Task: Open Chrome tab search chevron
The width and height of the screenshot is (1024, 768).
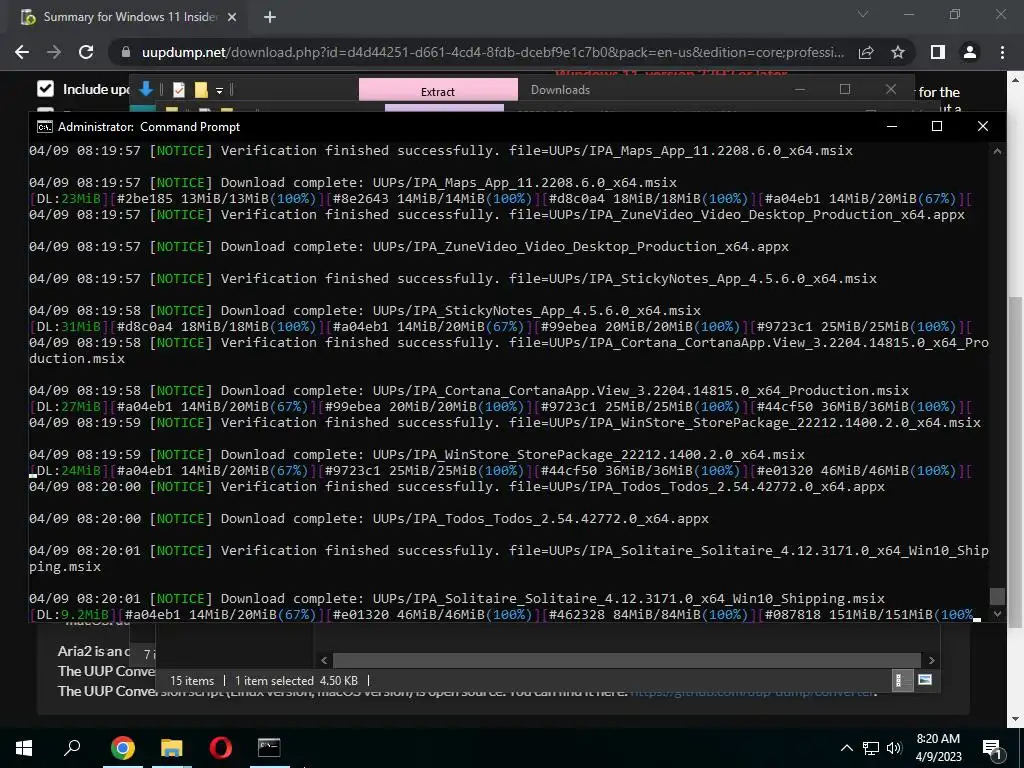Action: point(863,14)
